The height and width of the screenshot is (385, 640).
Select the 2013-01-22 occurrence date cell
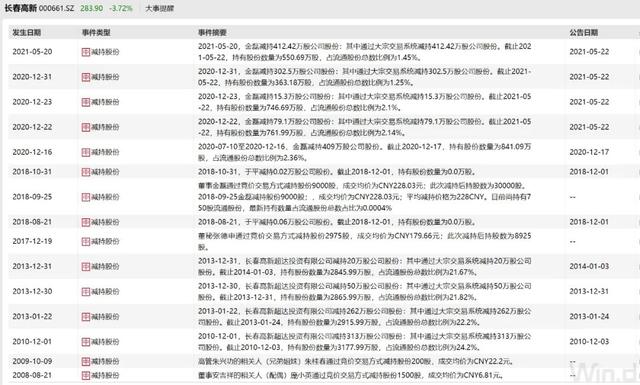pos(32,317)
